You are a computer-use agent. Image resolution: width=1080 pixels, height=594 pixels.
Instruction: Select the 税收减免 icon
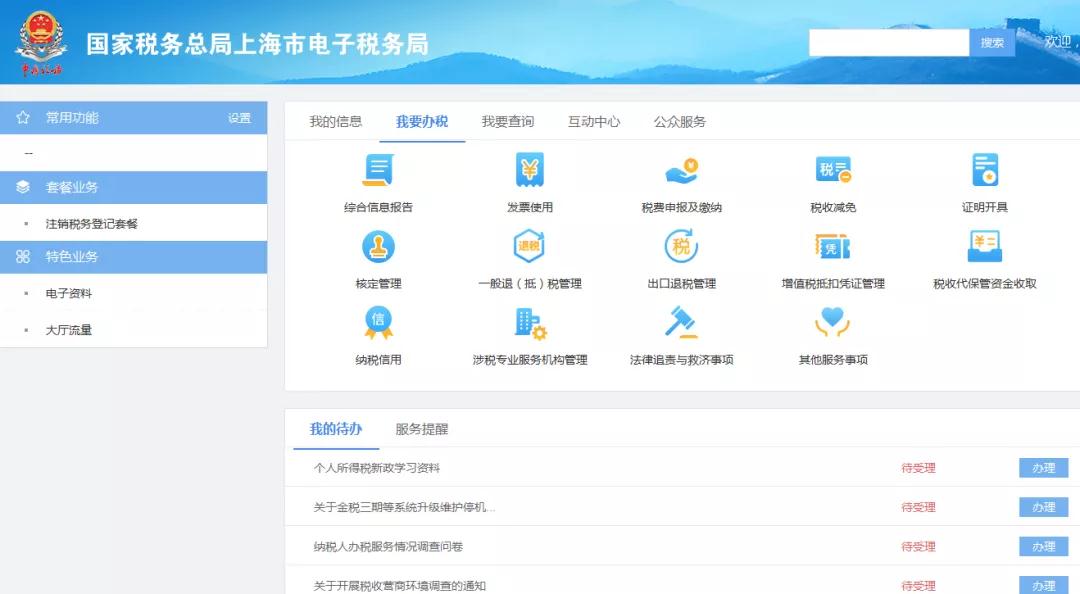(x=833, y=171)
